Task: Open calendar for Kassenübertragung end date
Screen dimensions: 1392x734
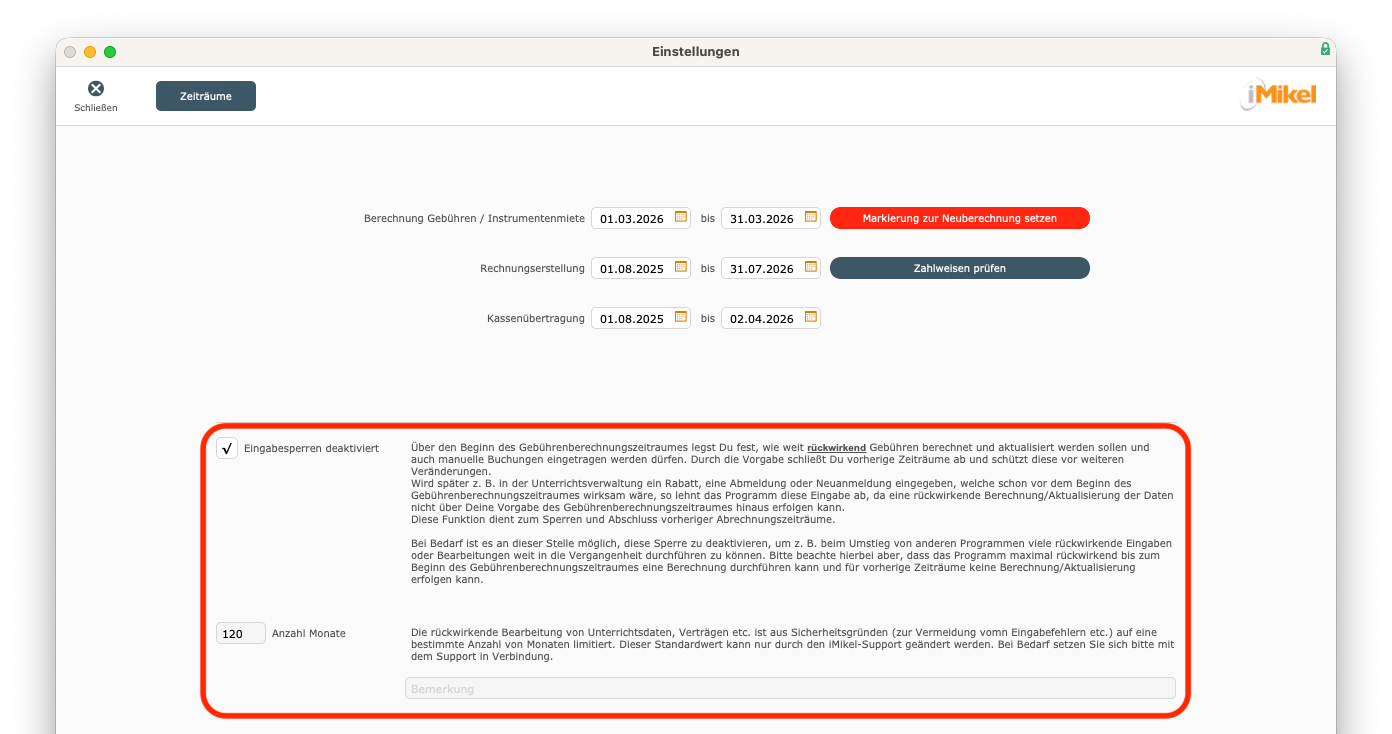Action: tap(811, 317)
